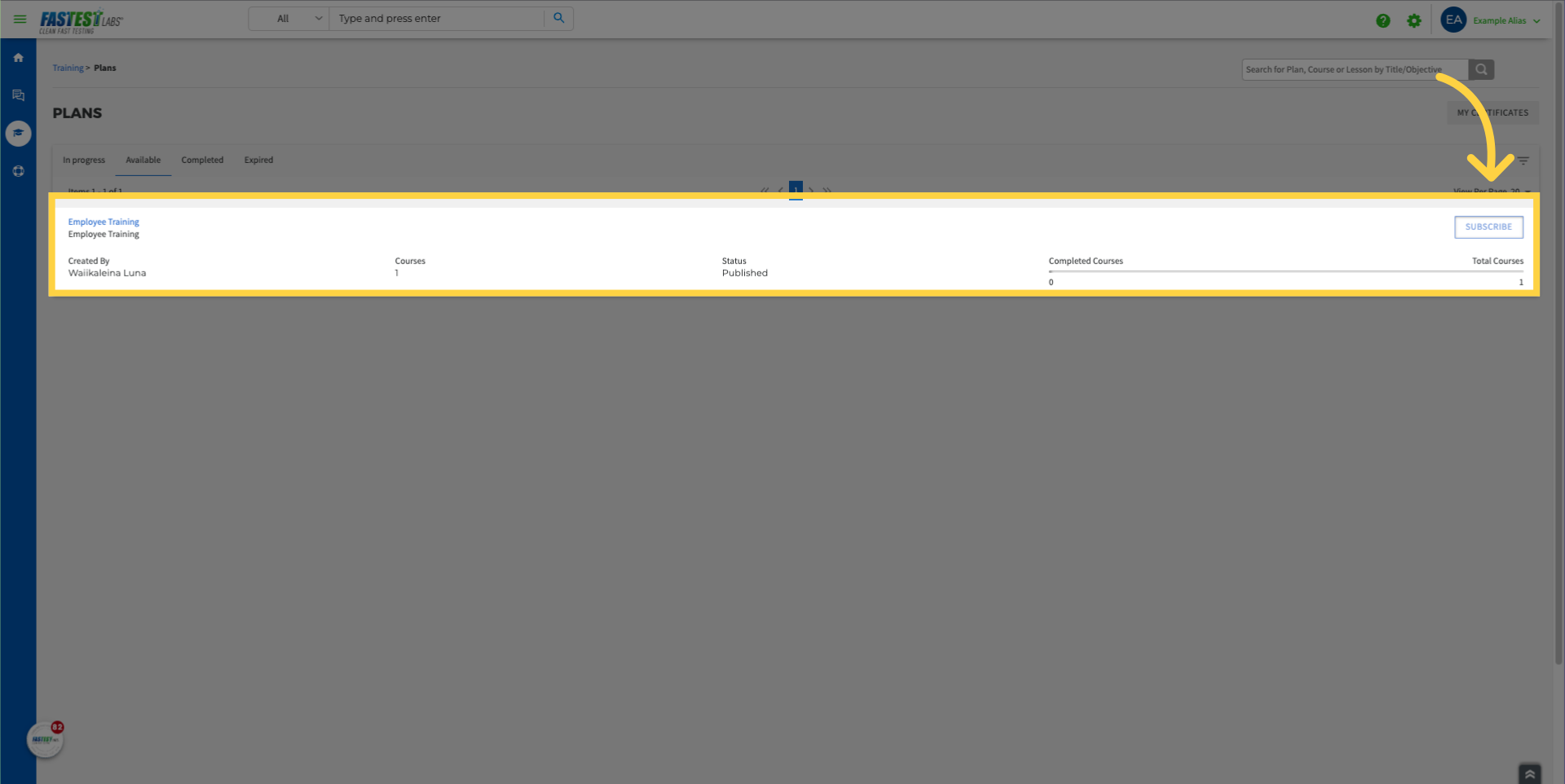
Task: Open the FASTEST chat widget bubble
Action: 45,739
